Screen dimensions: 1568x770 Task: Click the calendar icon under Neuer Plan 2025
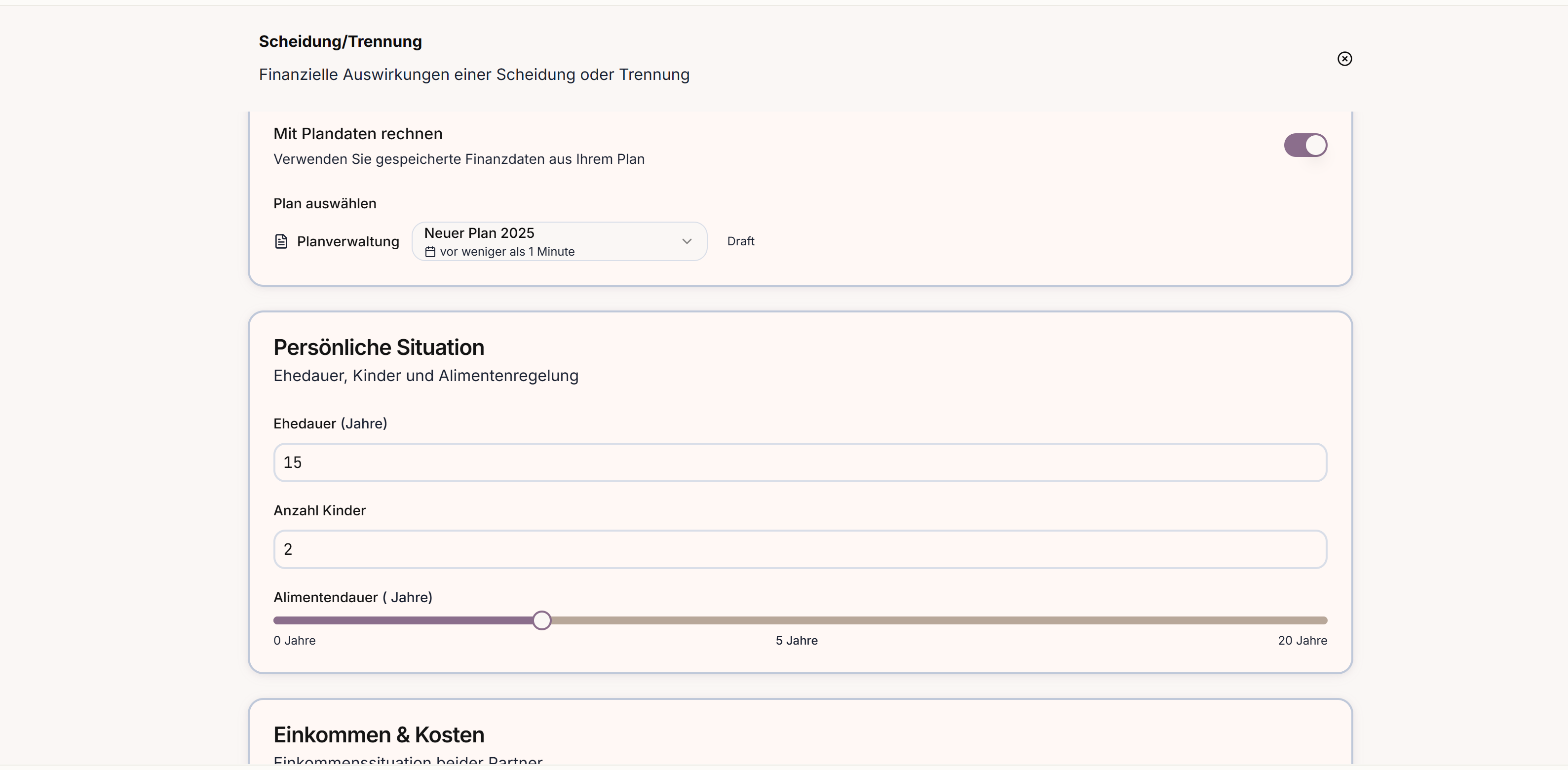(430, 252)
